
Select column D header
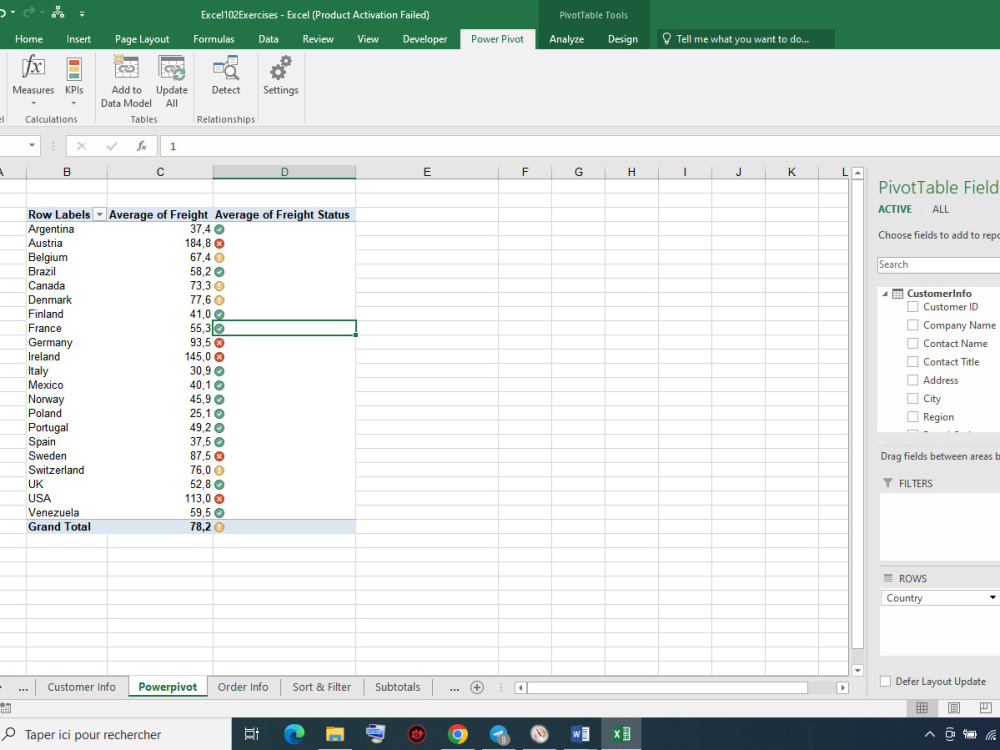click(284, 172)
